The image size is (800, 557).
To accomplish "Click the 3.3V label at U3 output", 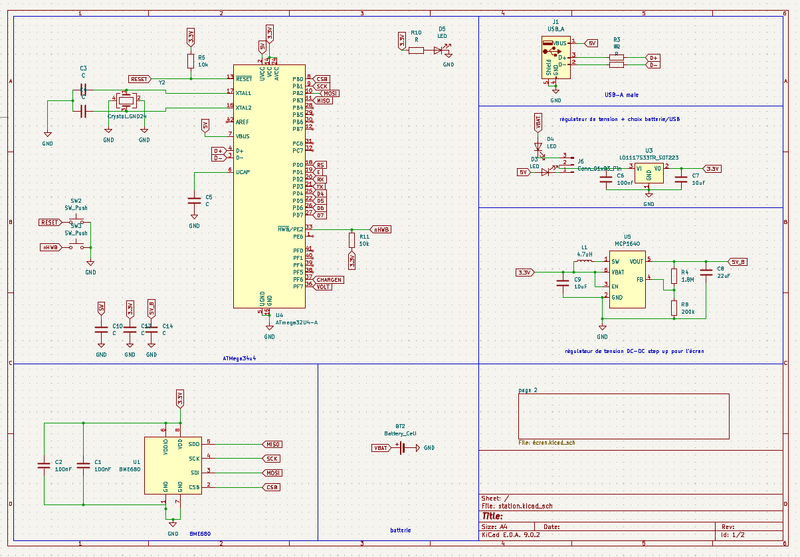I will [712, 168].
